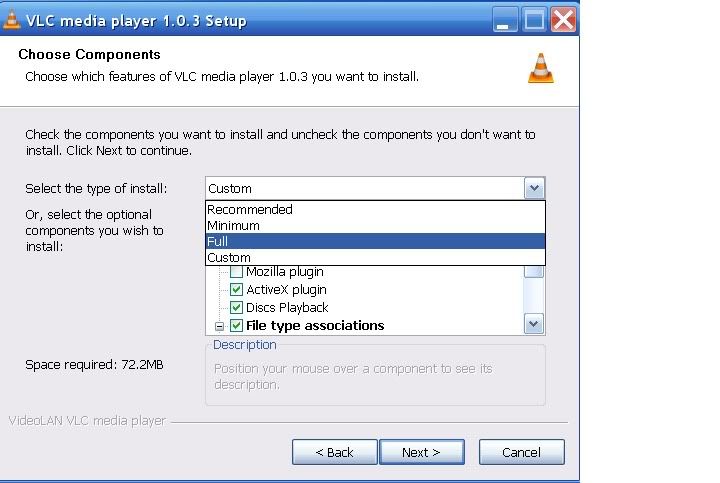This screenshot has height=483, width=720.
Task: Select Recommended install type option
Action: (375, 209)
